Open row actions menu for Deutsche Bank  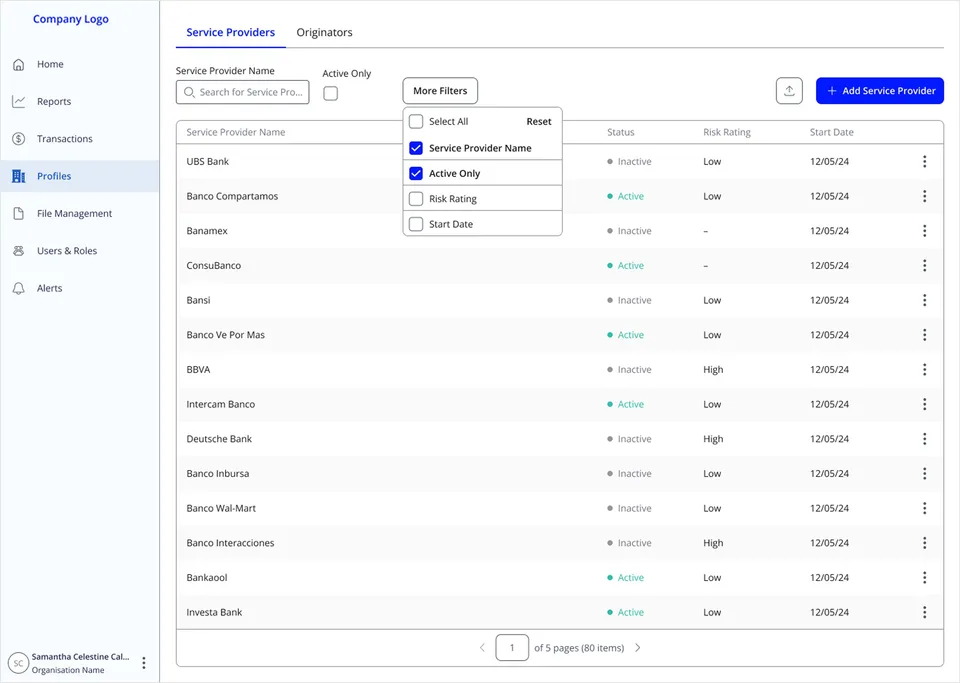pyautogui.click(x=924, y=439)
